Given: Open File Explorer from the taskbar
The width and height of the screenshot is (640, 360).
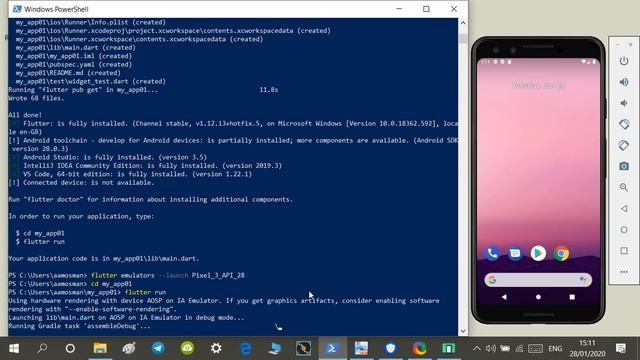Looking at the screenshot, I should click(100, 348).
